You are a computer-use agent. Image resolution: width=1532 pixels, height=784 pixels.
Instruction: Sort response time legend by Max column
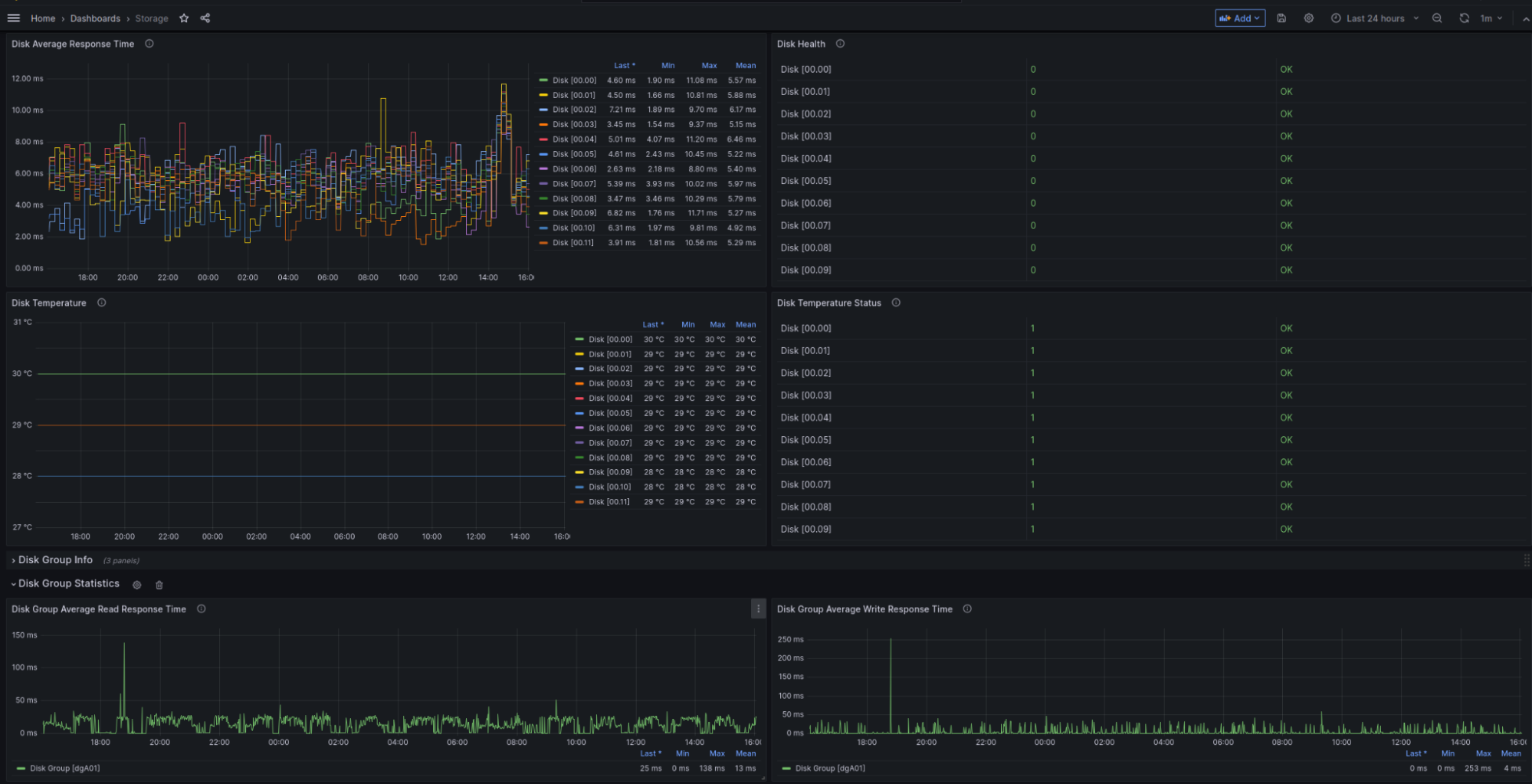point(709,66)
